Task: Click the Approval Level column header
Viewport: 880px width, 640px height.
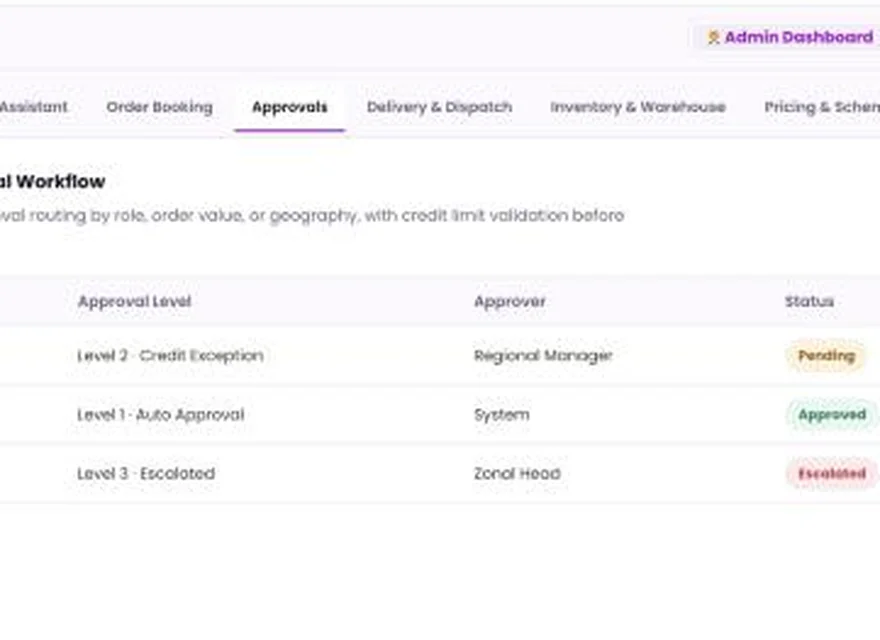Action: 135,301
